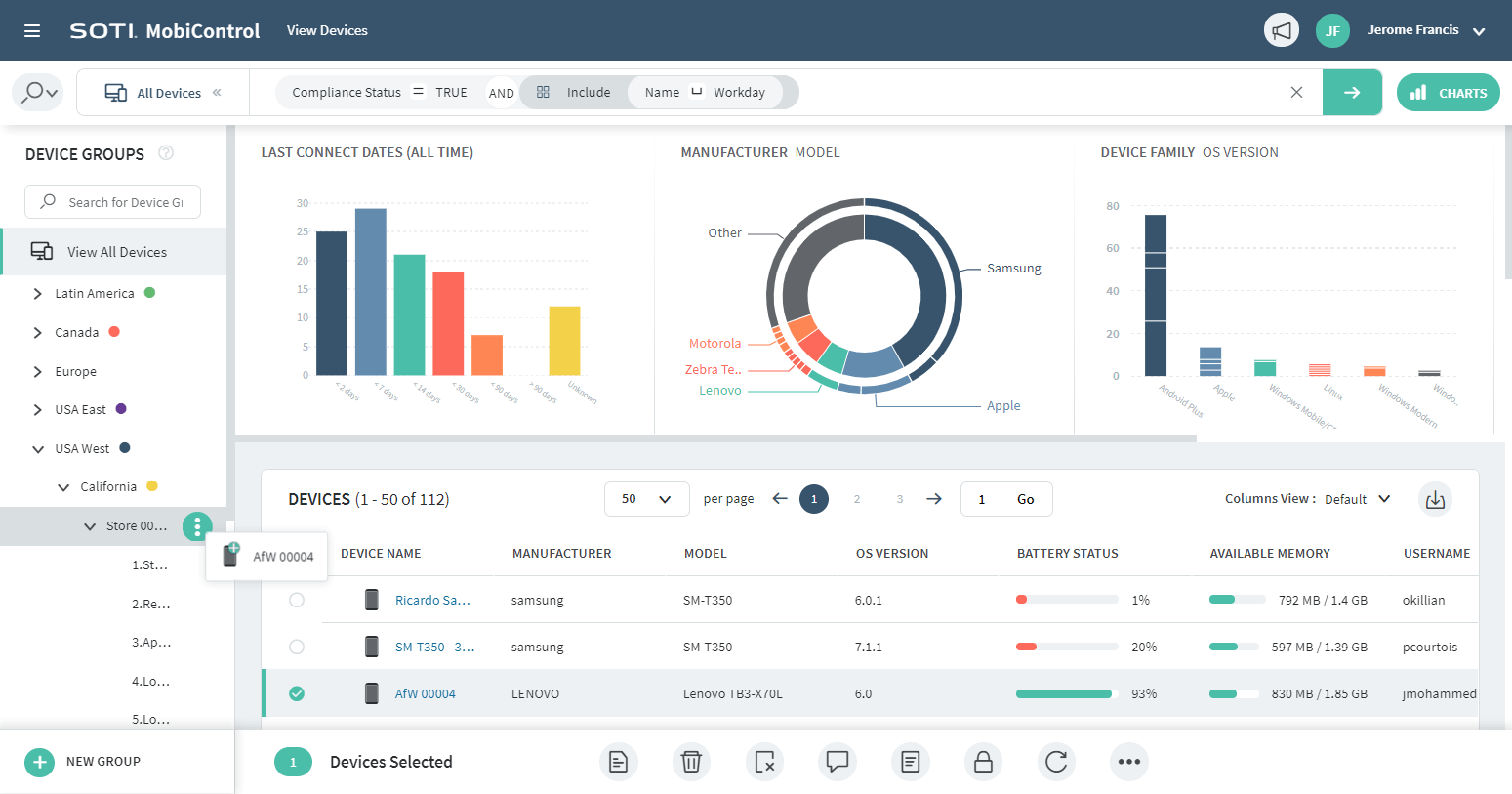Open the AfW 00004 device link
The height and width of the screenshot is (794, 1512).
[x=424, y=693]
